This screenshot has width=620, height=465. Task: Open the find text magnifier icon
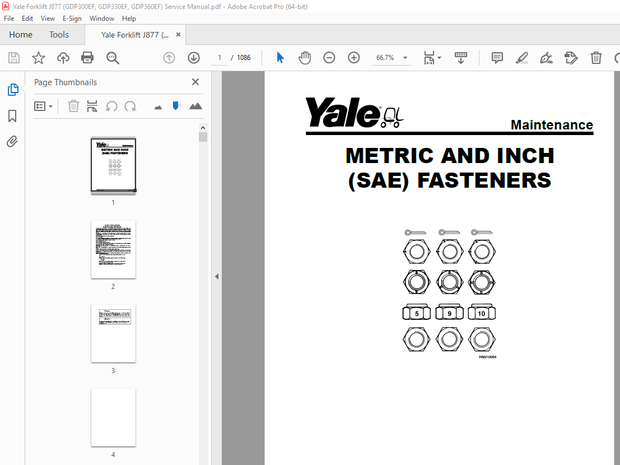click(x=112, y=58)
